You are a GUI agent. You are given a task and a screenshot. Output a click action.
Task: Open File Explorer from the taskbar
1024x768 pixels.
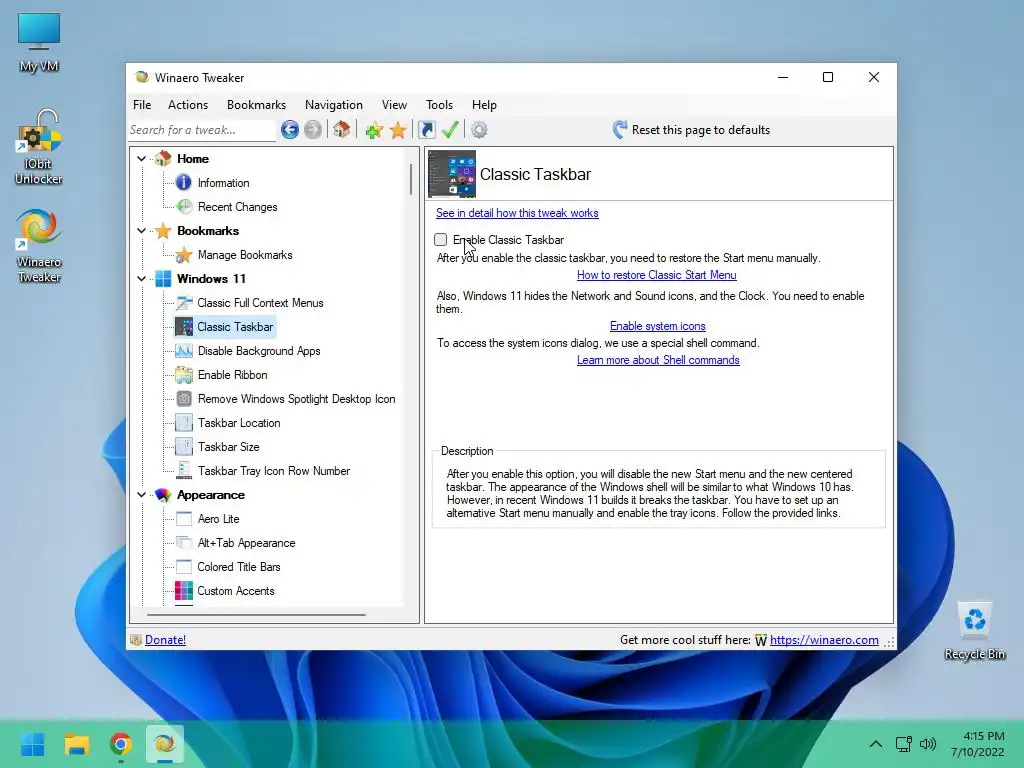click(76, 744)
